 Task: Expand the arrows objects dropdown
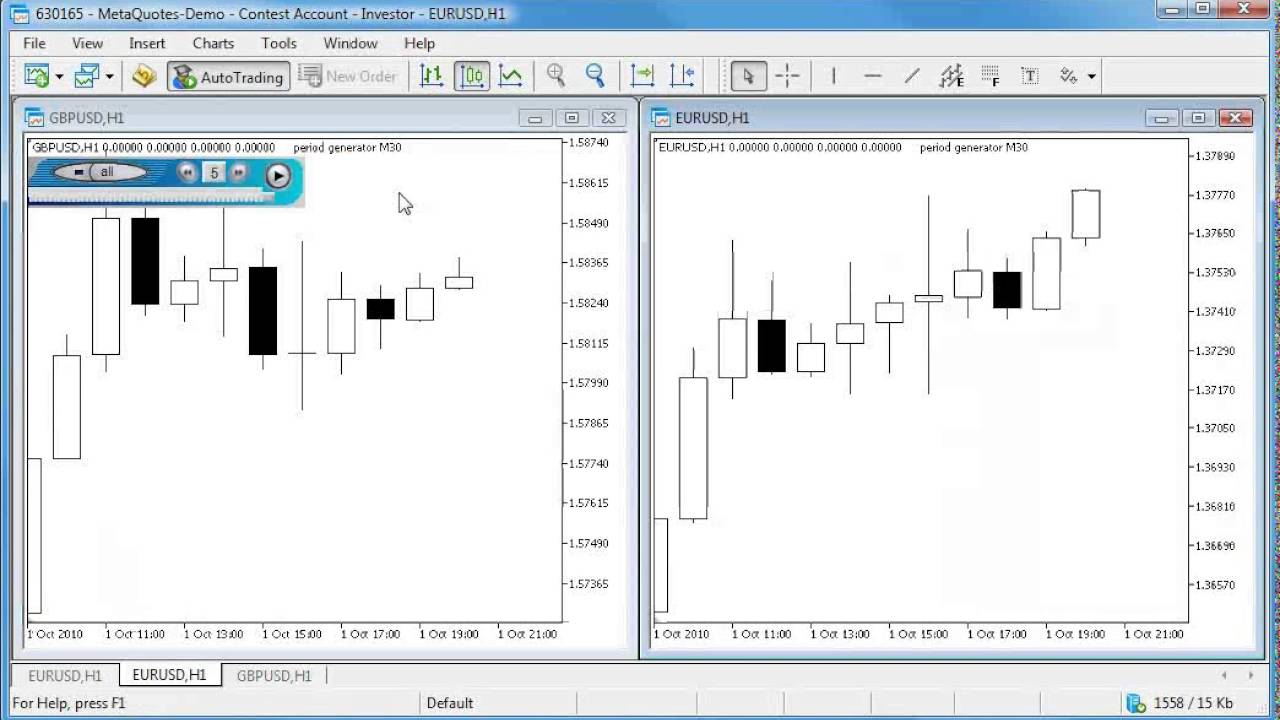[x=1091, y=76]
